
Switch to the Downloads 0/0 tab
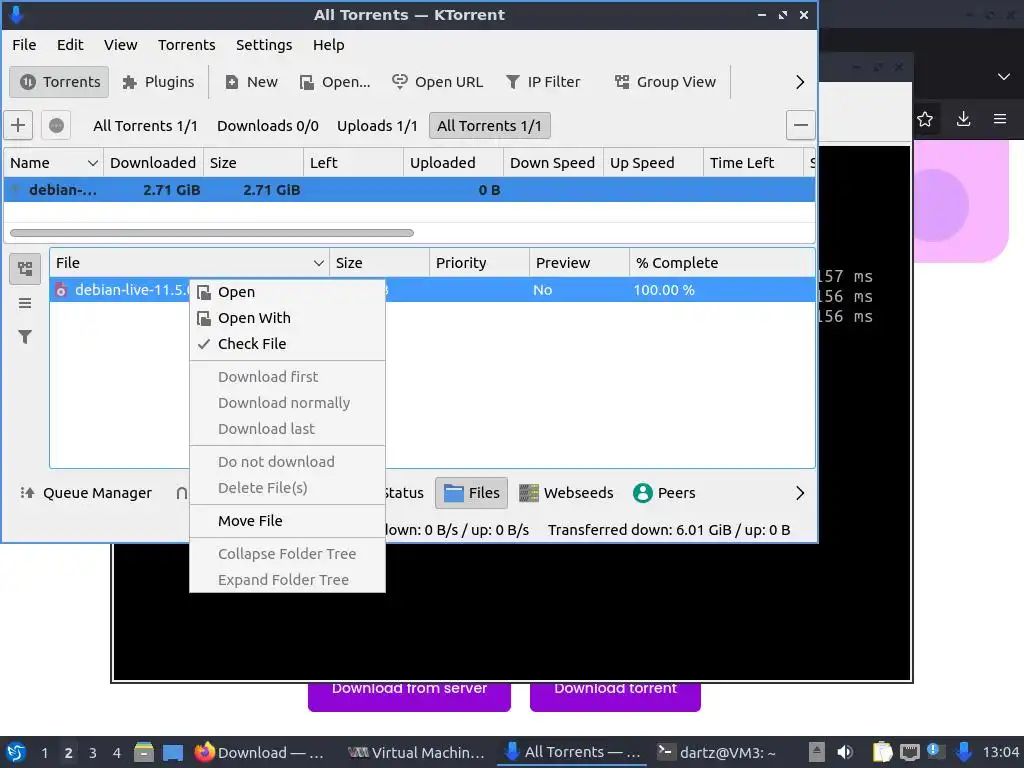[x=268, y=125]
